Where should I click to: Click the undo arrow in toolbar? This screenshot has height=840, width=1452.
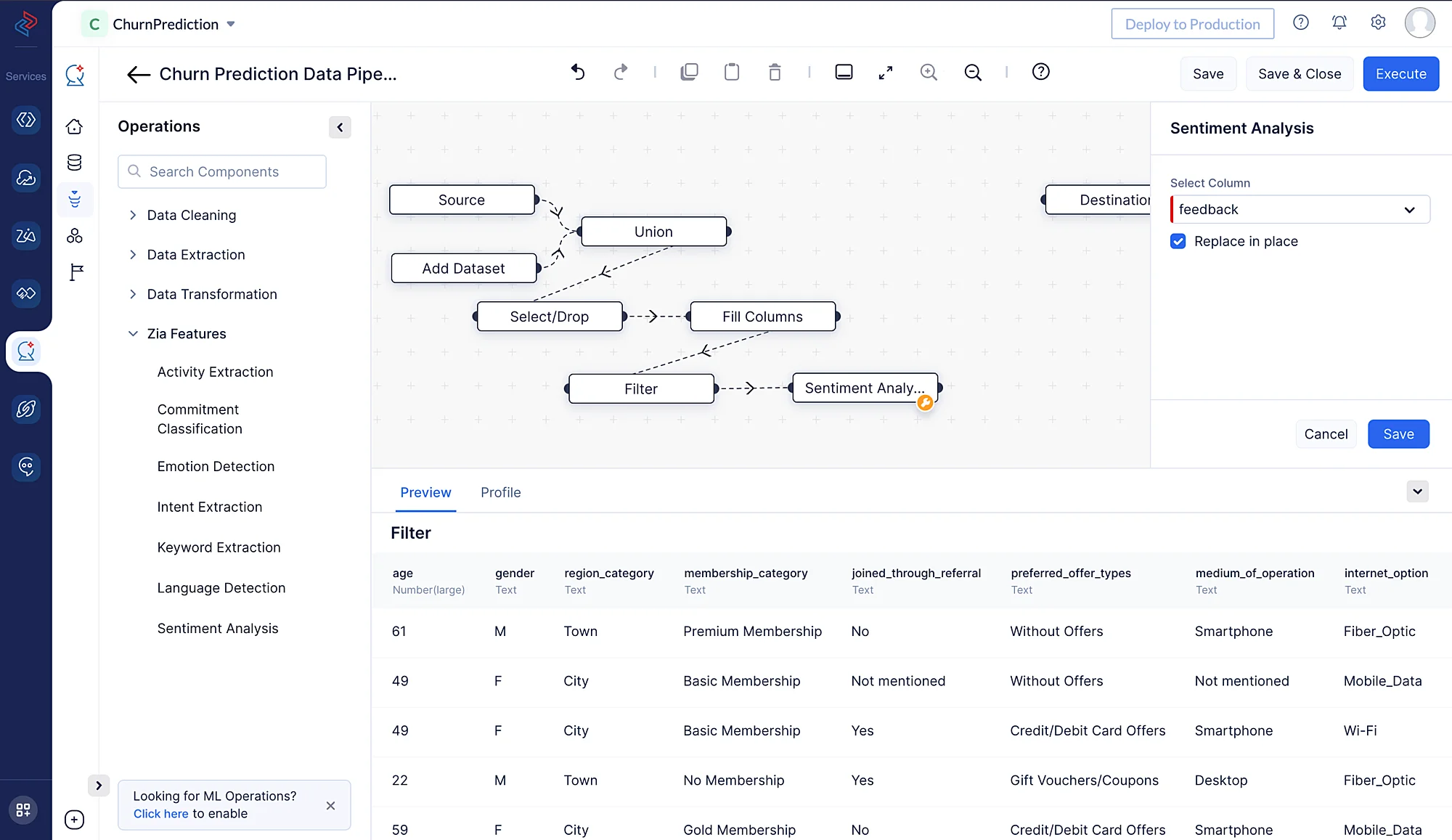(x=578, y=72)
